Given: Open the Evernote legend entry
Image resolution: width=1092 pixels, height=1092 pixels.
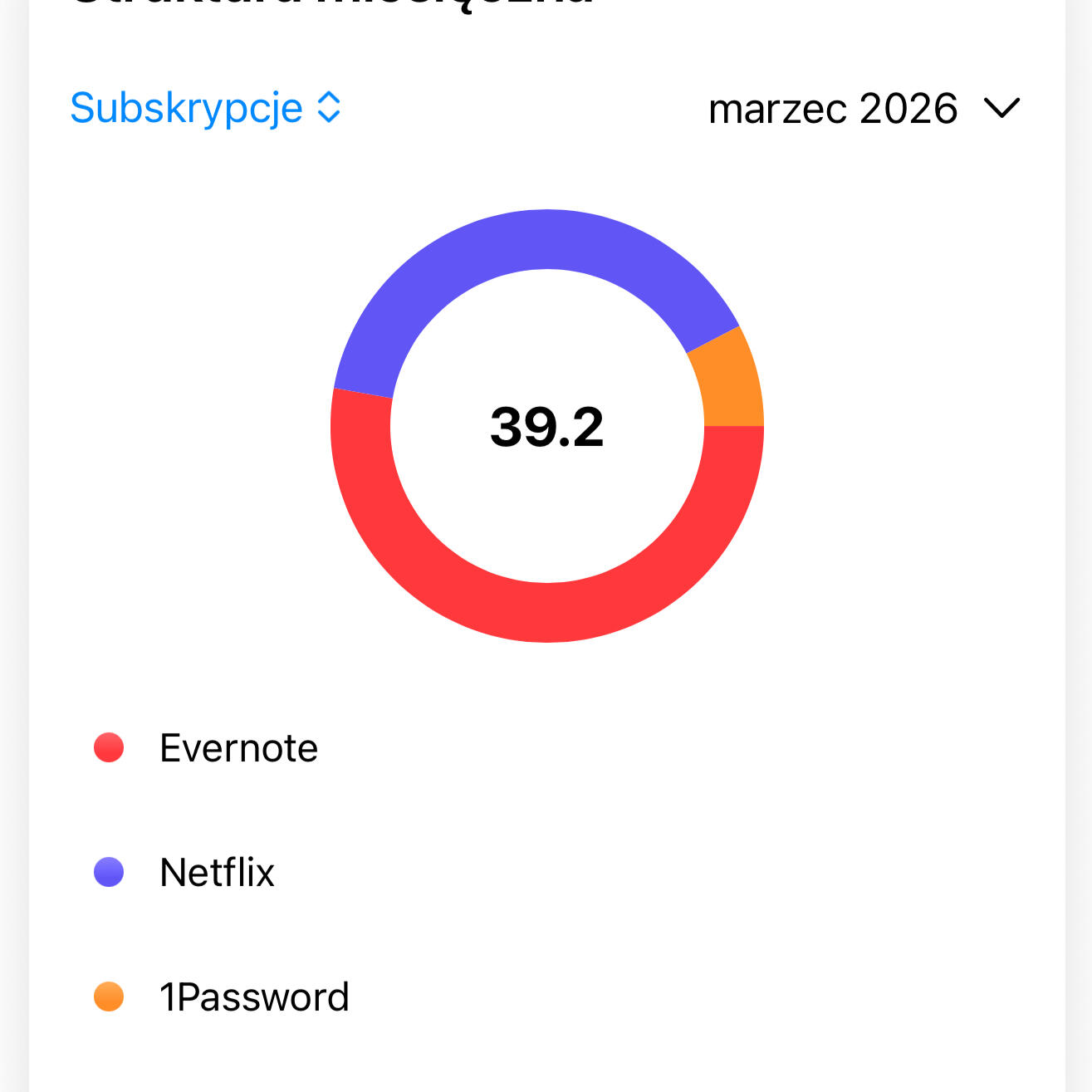Looking at the screenshot, I should [238, 747].
